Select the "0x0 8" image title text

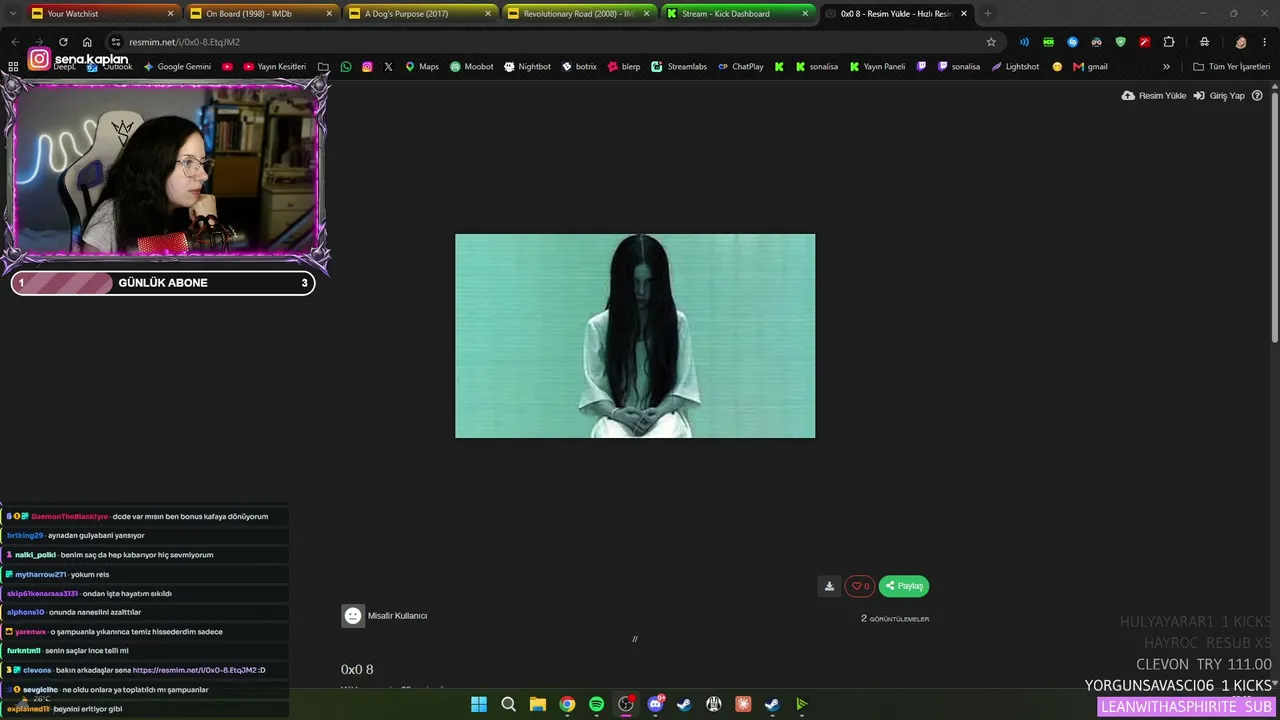pos(357,669)
